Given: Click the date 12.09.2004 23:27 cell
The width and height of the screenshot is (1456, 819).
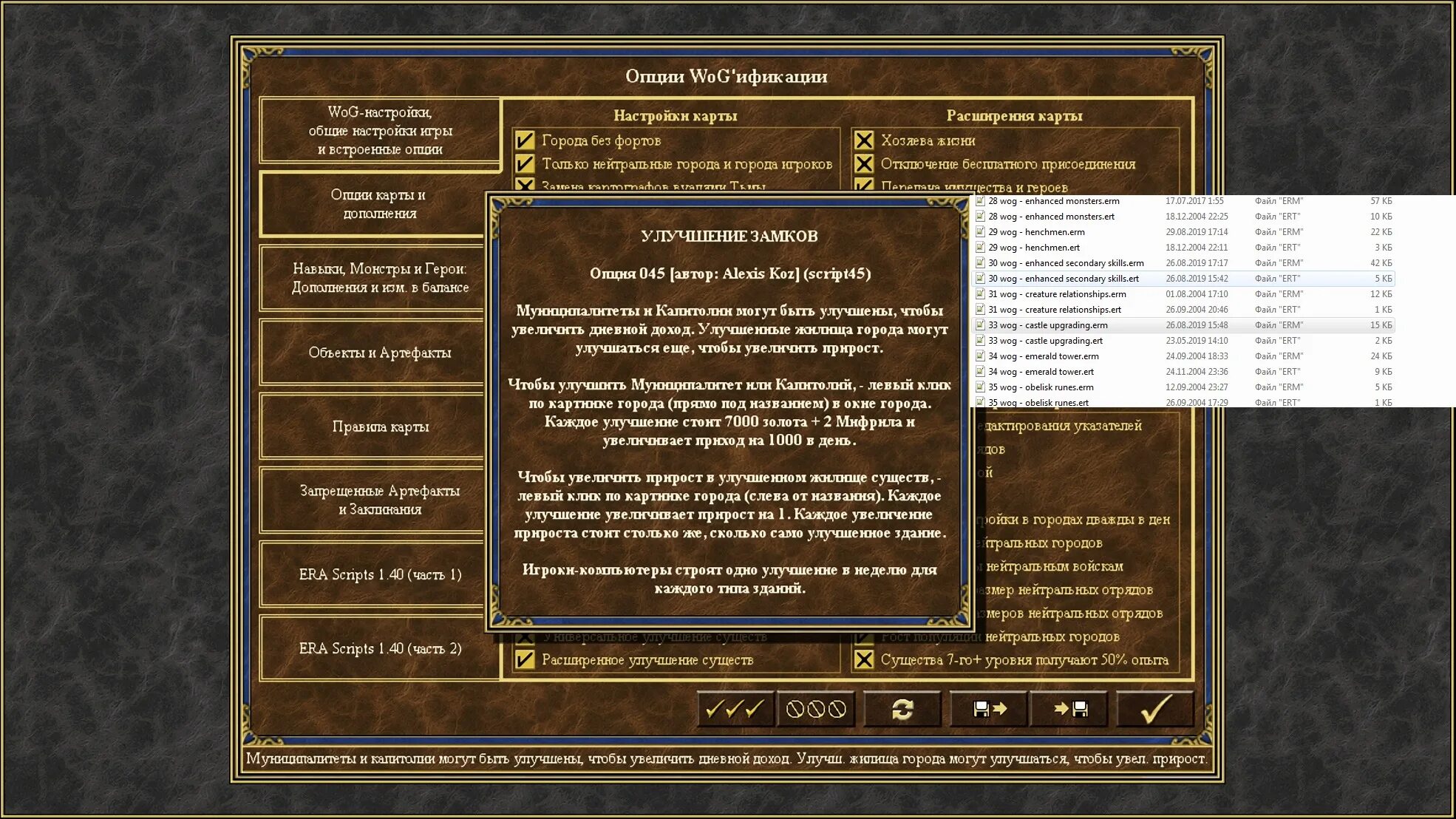Looking at the screenshot, I should (x=1197, y=387).
